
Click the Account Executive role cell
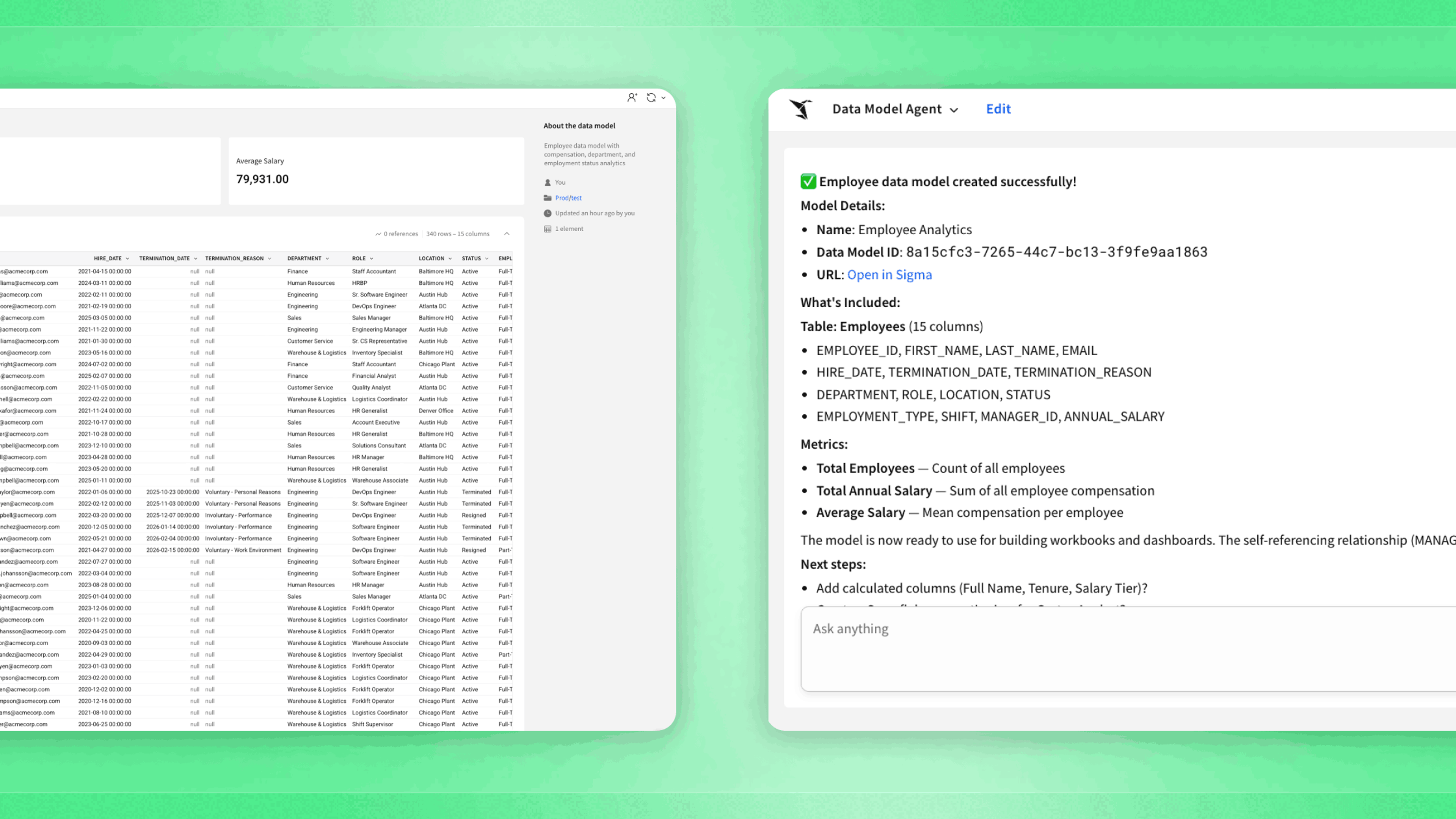[x=376, y=422]
